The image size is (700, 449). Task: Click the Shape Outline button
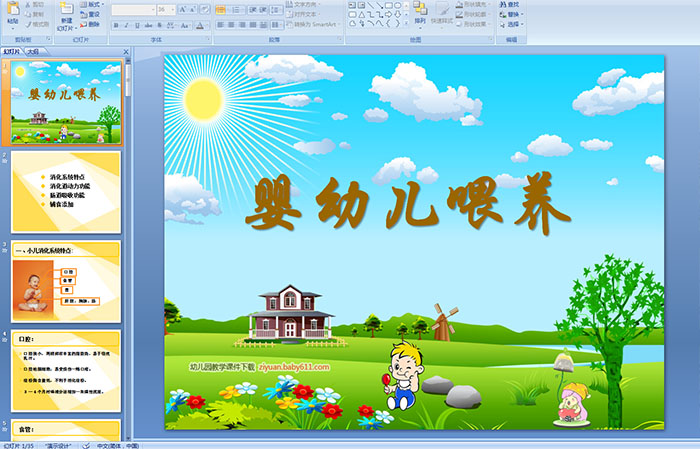[473, 14]
